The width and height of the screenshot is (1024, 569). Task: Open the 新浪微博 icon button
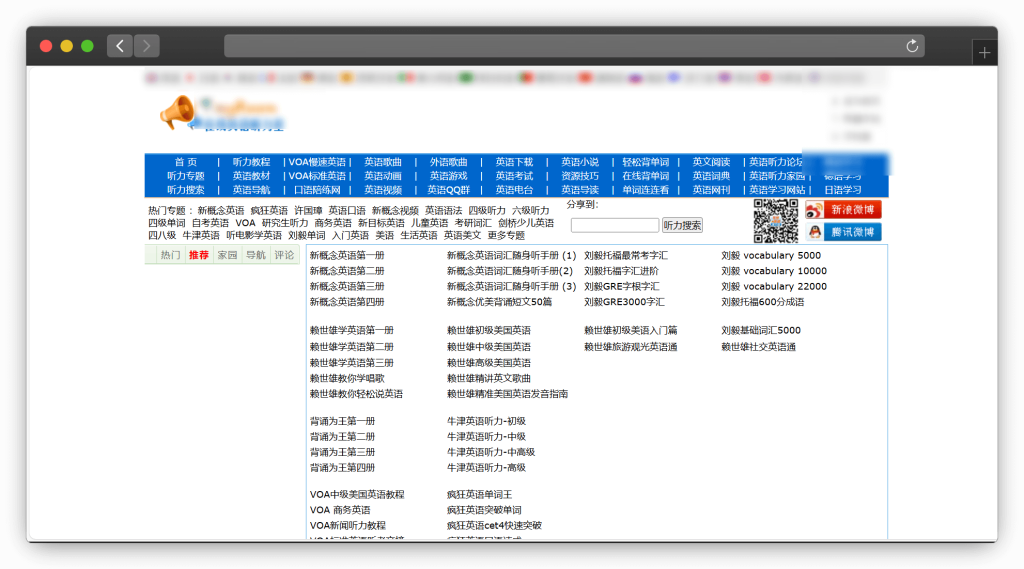click(843, 210)
